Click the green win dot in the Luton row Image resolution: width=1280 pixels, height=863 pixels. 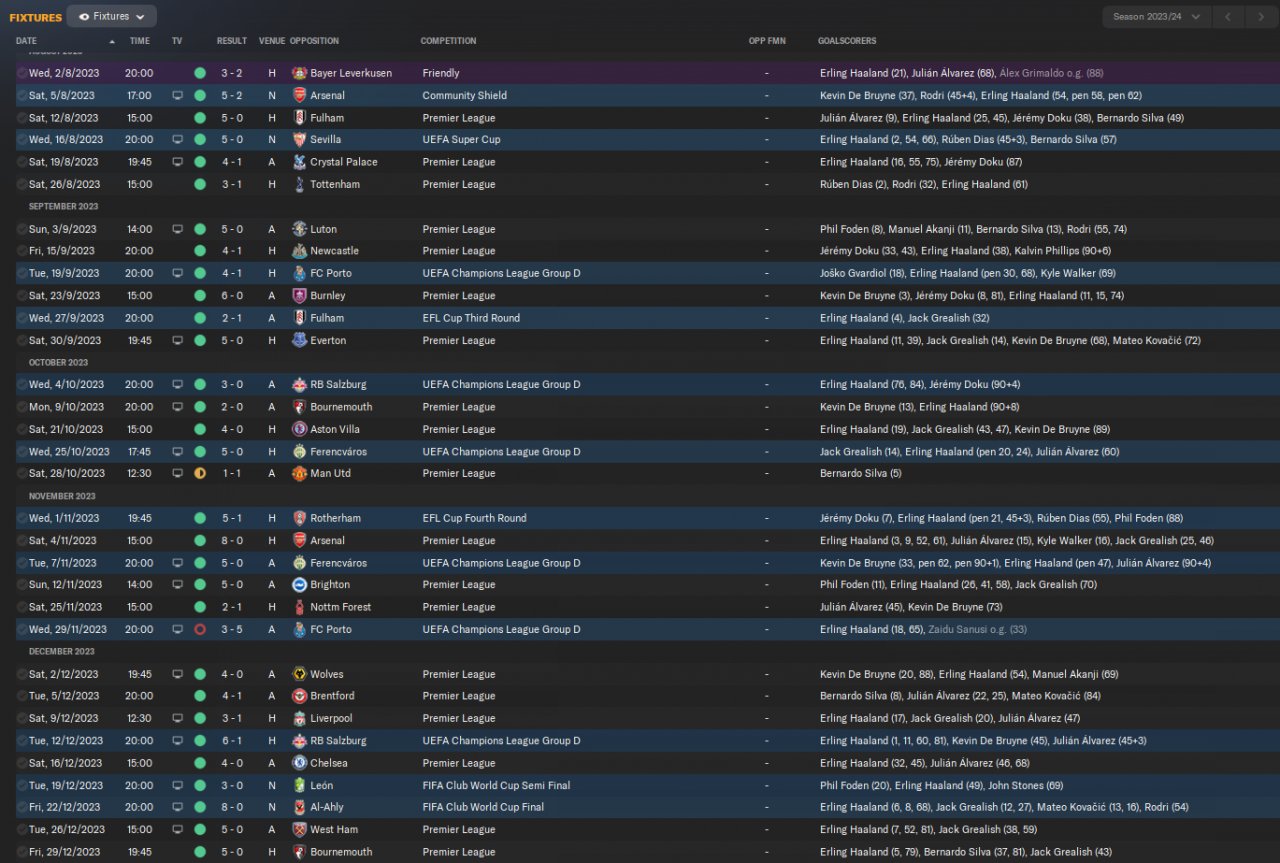(200, 229)
